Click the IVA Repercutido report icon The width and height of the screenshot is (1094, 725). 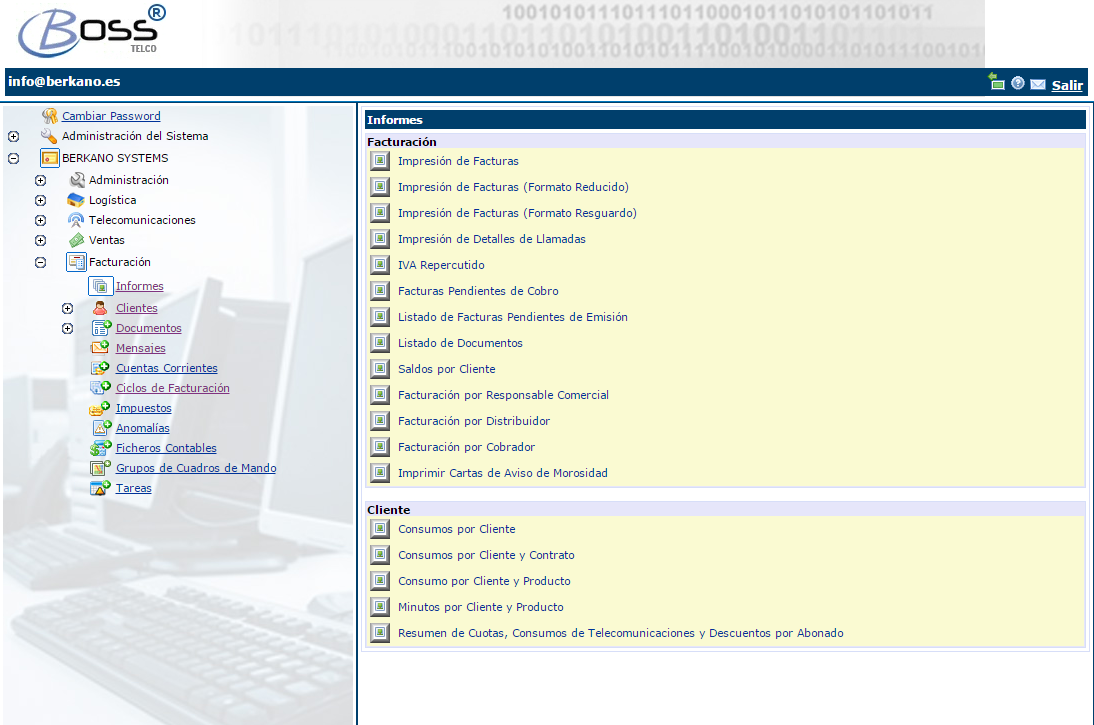click(379, 265)
